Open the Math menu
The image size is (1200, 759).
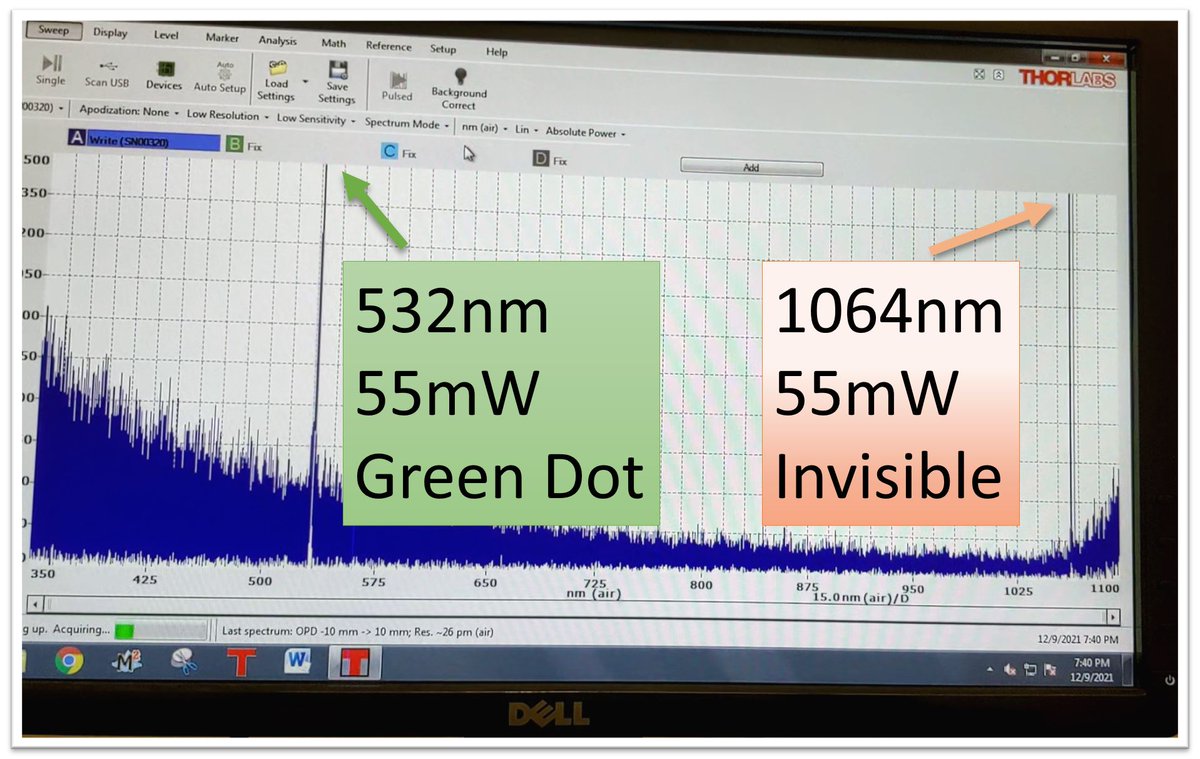point(332,43)
